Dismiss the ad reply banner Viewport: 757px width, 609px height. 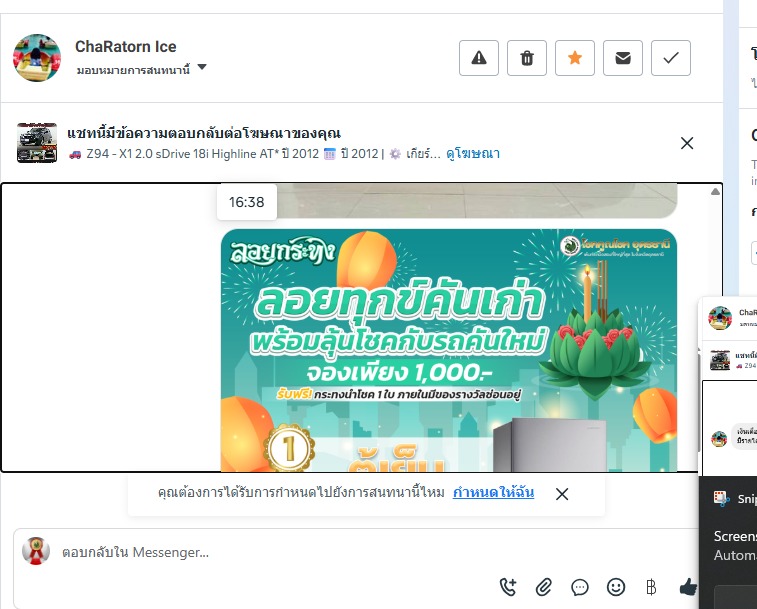pyautogui.click(x=687, y=143)
